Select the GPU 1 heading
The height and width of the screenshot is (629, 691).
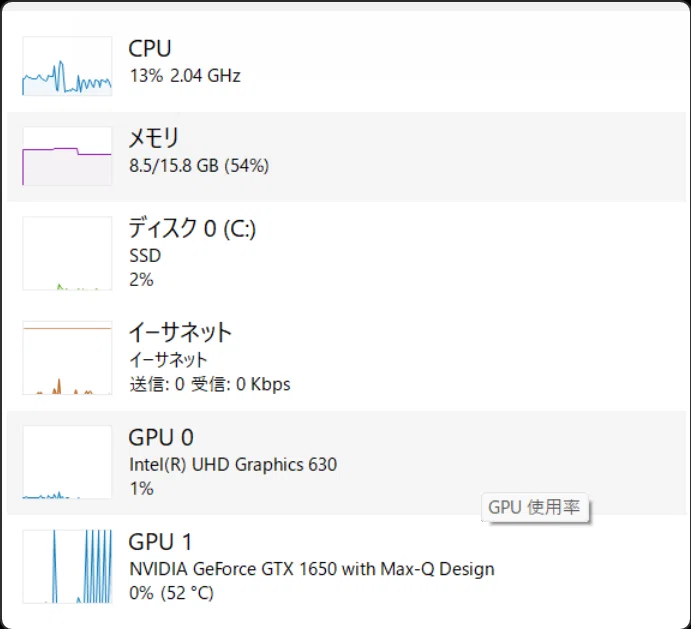[160, 542]
